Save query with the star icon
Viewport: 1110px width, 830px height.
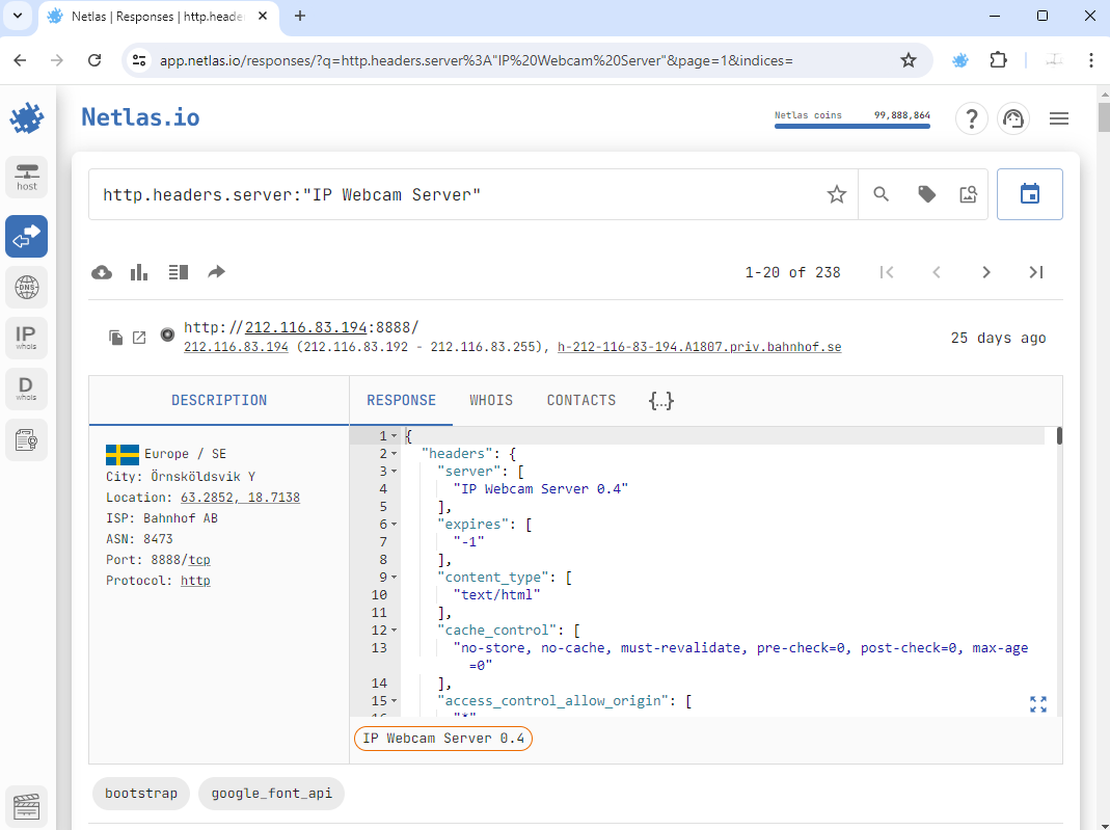coord(836,195)
